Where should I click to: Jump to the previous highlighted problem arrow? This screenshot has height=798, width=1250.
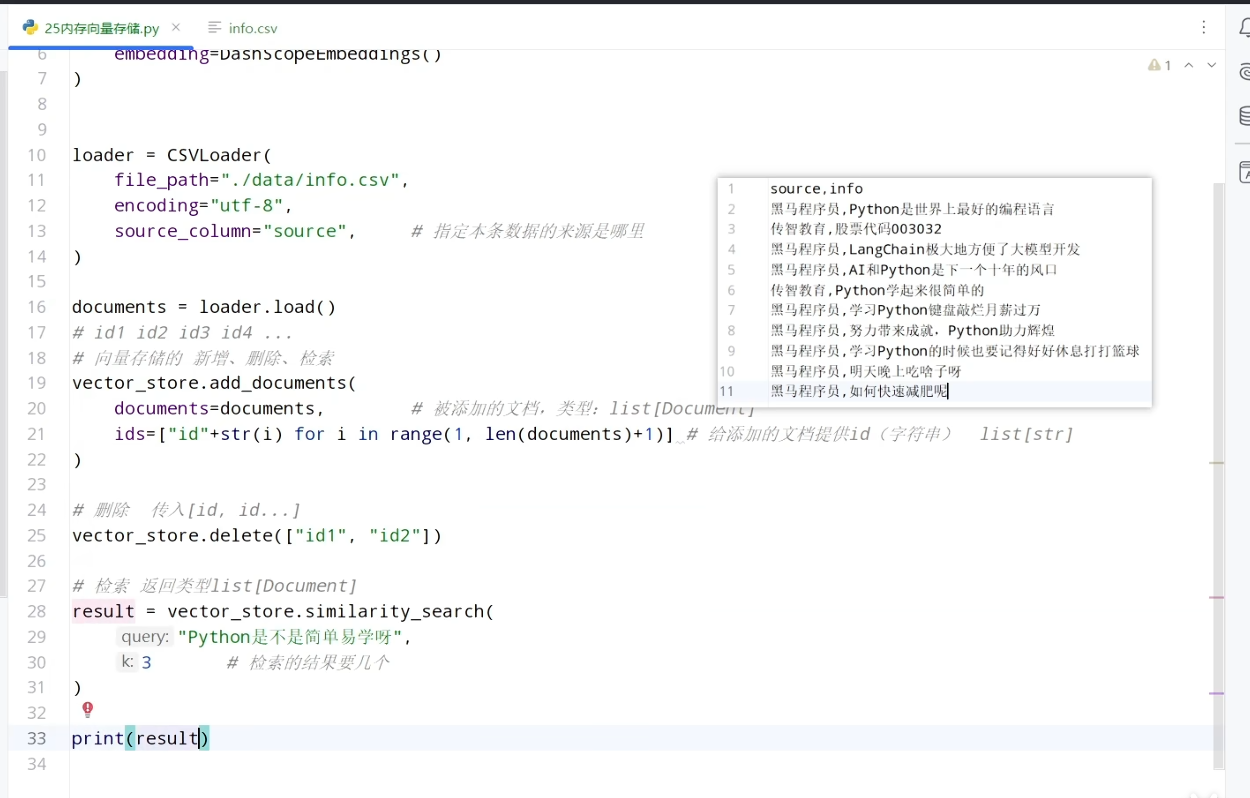point(1189,65)
